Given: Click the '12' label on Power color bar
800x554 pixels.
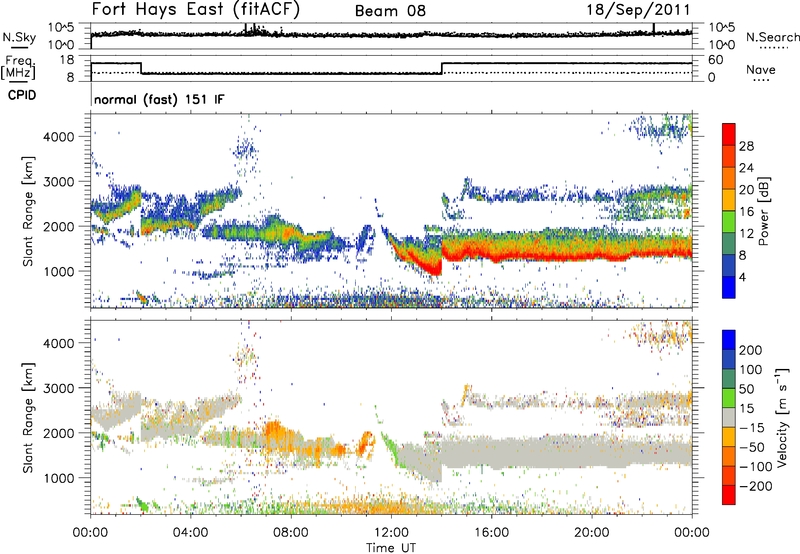Looking at the screenshot, I should coord(746,234).
